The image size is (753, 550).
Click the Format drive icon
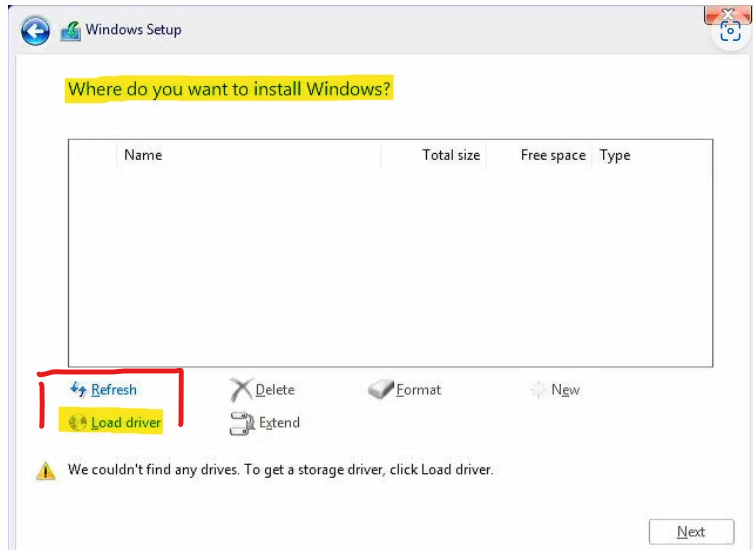tap(381, 390)
